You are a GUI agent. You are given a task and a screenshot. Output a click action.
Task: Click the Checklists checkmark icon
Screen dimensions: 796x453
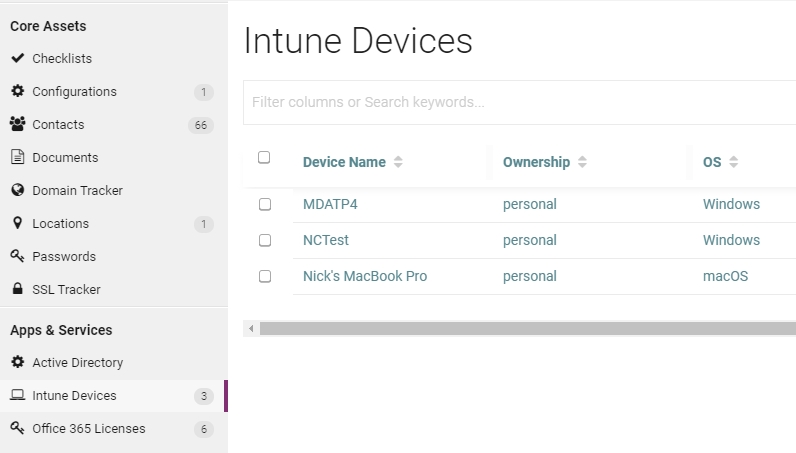click(17, 58)
